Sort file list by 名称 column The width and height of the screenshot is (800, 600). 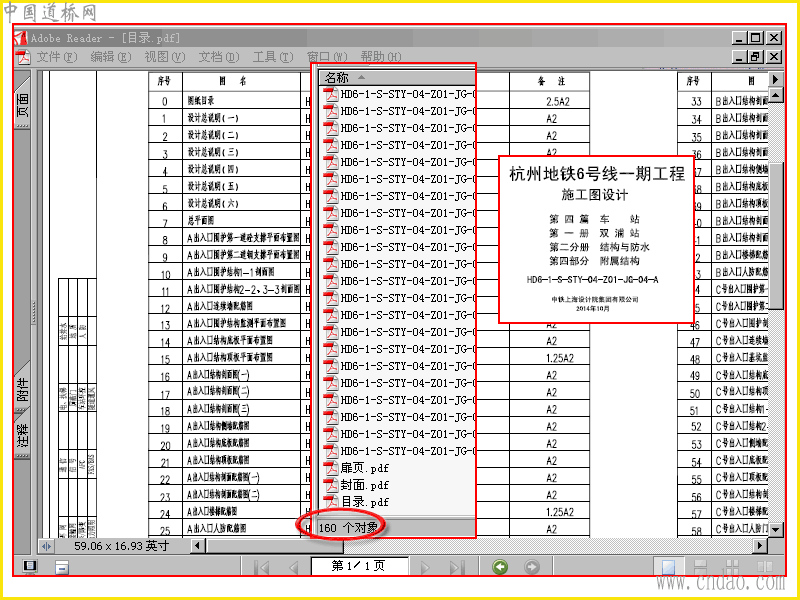[x=397, y=78]
